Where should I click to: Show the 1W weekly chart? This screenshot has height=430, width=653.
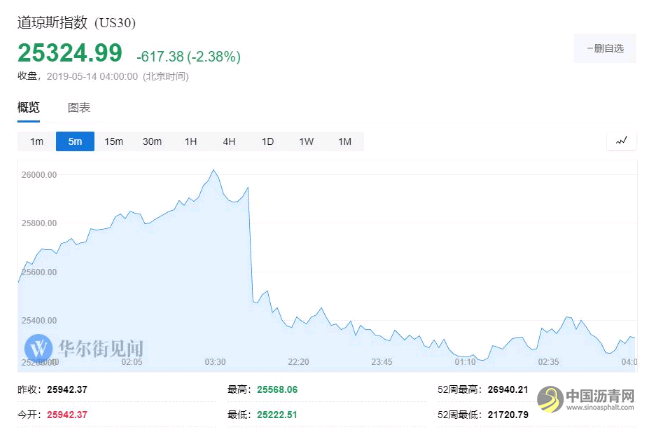(x=306, y=142)
